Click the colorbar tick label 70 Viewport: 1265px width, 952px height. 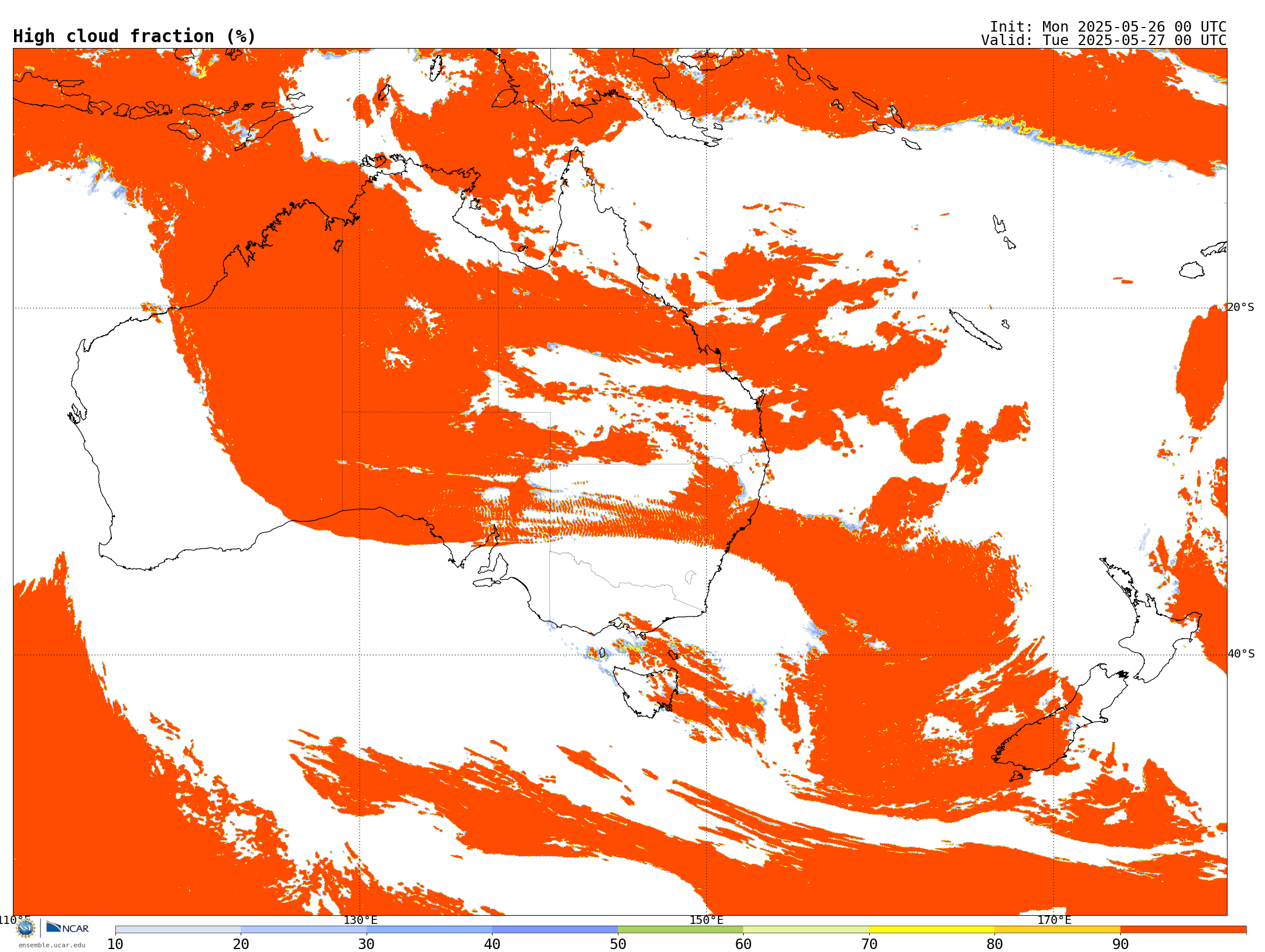pyautogui.click(x=869, y=944)
